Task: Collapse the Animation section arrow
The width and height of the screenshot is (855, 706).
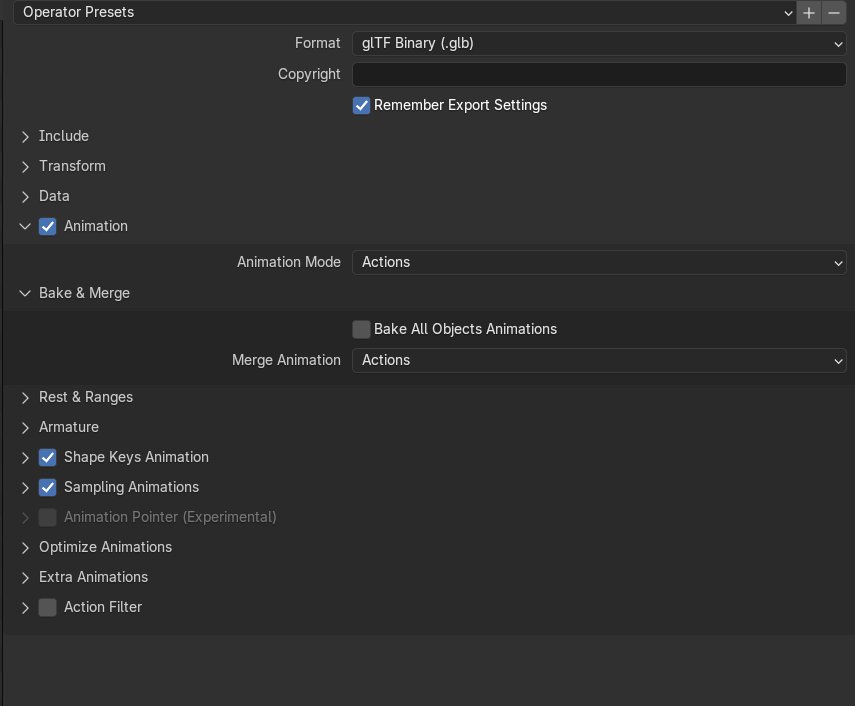Action: [x=25, y=226]
